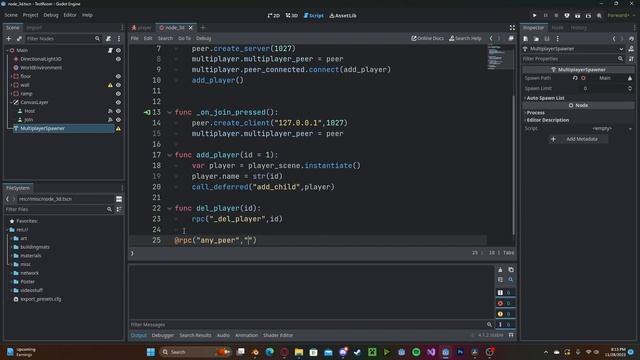Click Filter Nodes search field
Image resolution: width=640 pixels, height=360 pixels.
62,38
